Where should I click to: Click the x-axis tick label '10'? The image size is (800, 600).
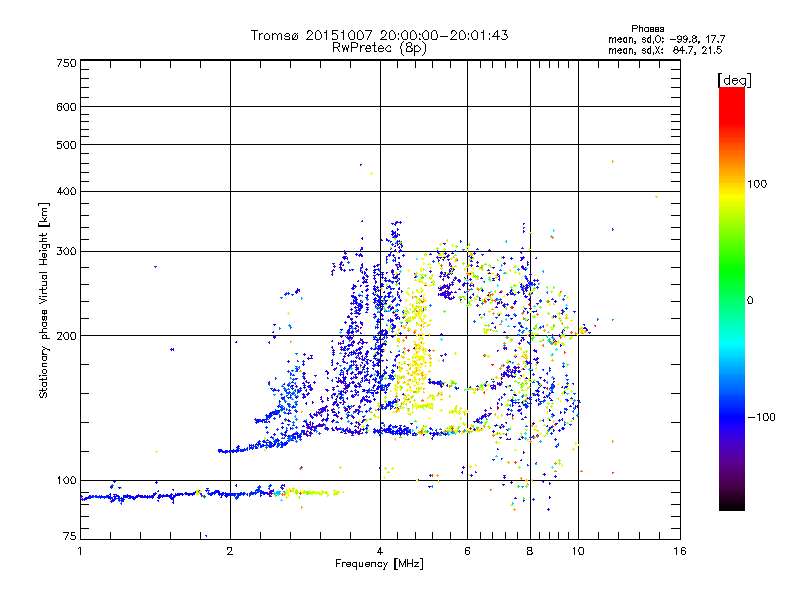[578, 551]
